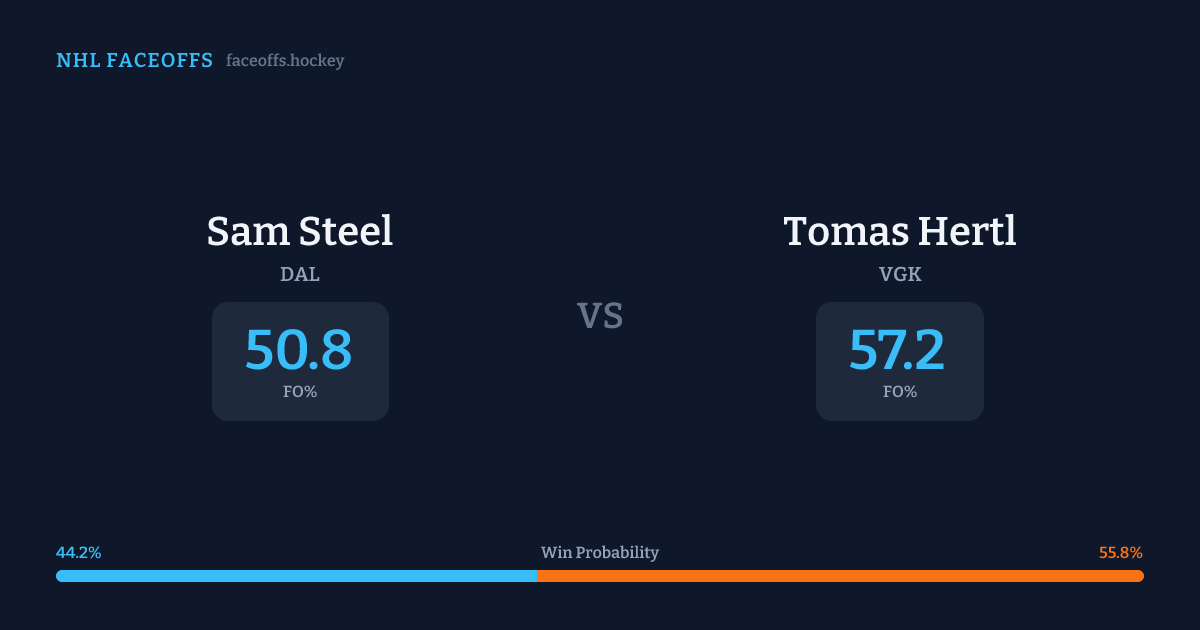Click the VGK team abbreviation
This screenshot has width=1200, height=630.
pyautogui.click(x=900, y=274)
